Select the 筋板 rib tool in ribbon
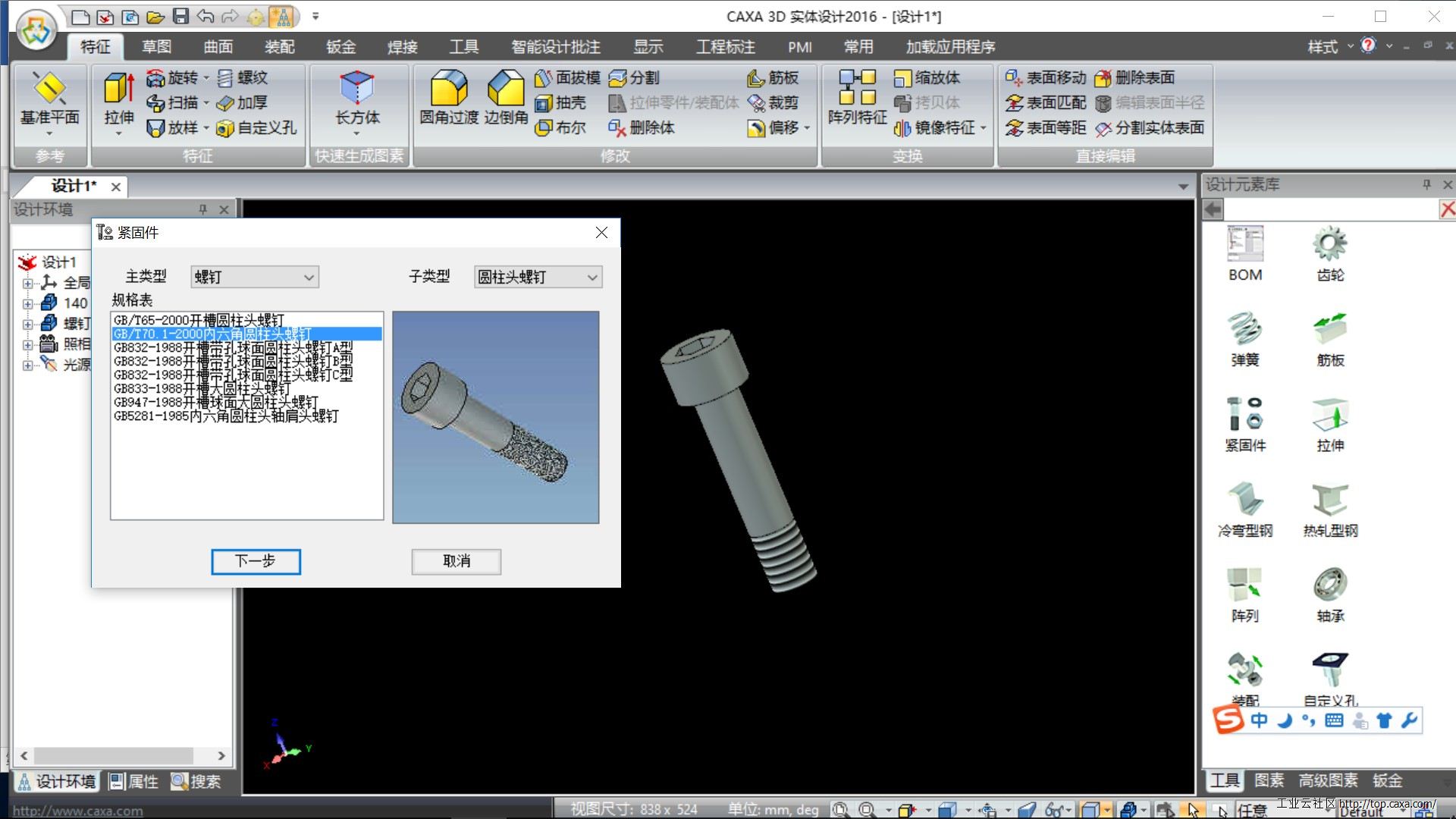The height and width of the screenshot is (819, 1456). [773, 77]
